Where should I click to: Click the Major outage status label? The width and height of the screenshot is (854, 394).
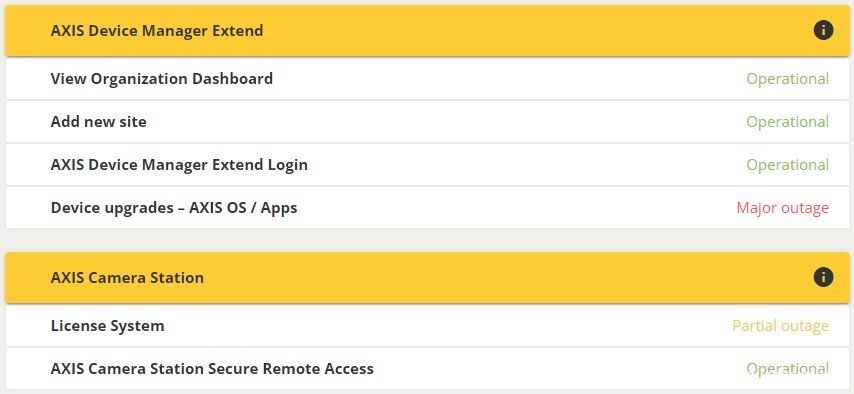tap(783, 208)
